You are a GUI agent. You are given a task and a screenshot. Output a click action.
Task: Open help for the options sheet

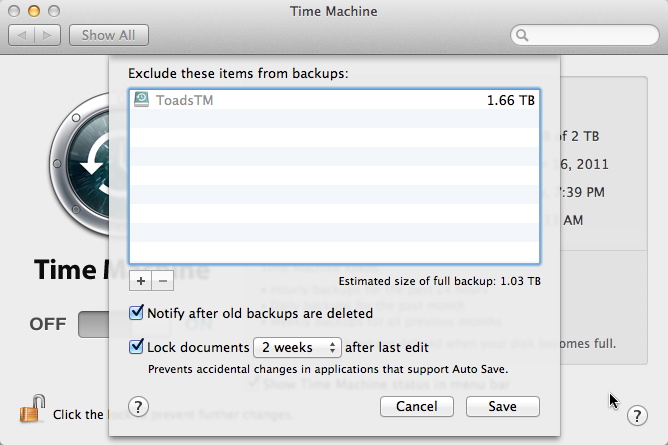click(x=138, y=407)
